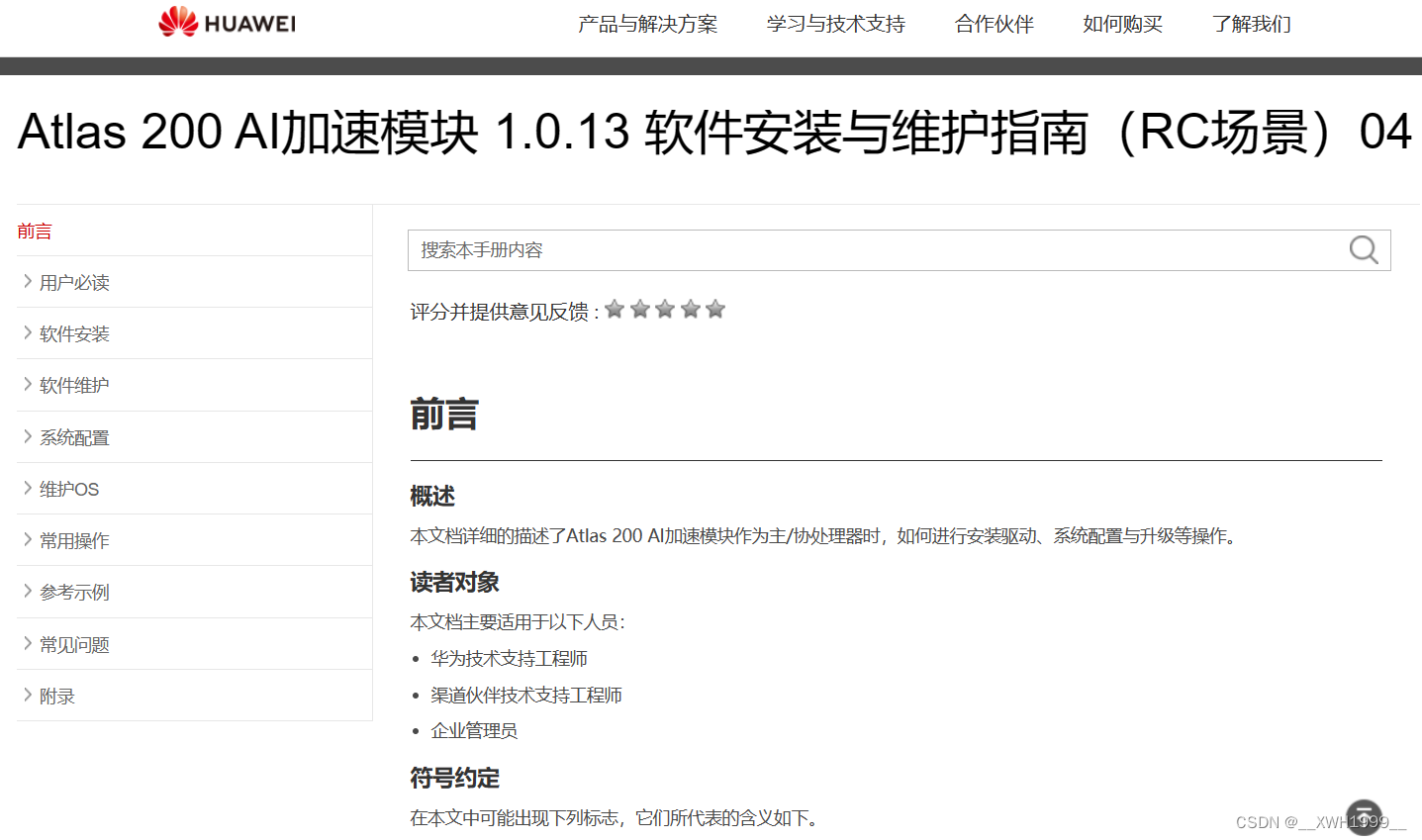Click the 评分并提供意见反馈 label
This screenshot has height=840, width=1422.
point(505,312)
